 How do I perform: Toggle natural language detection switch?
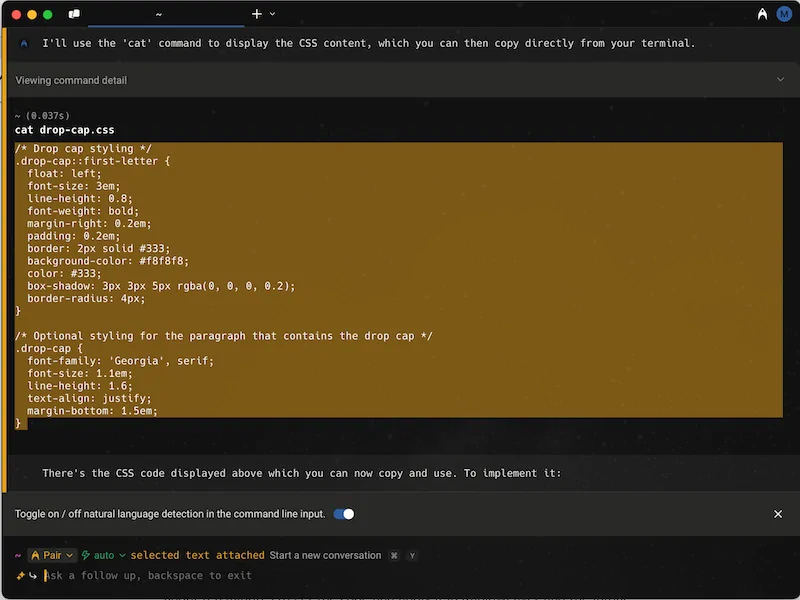[x=344, y=514]
